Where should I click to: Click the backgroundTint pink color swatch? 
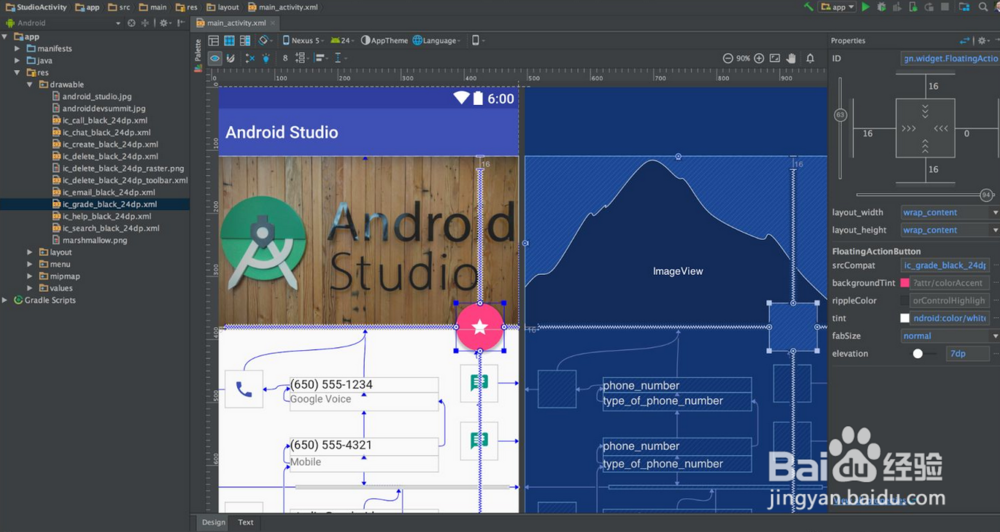point(904,283)
